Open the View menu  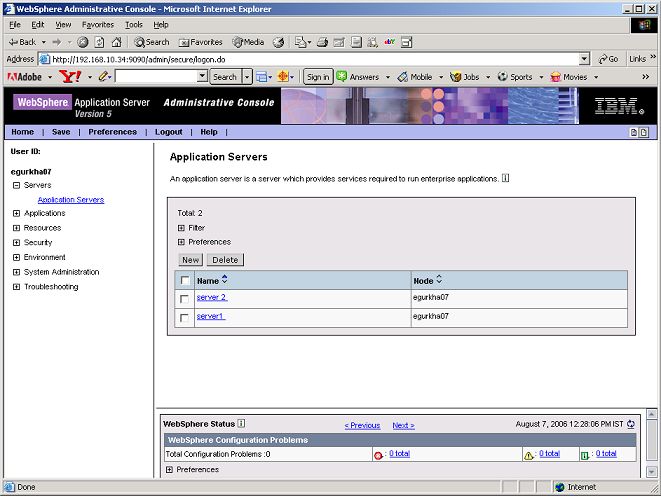[x=63, y=25]
